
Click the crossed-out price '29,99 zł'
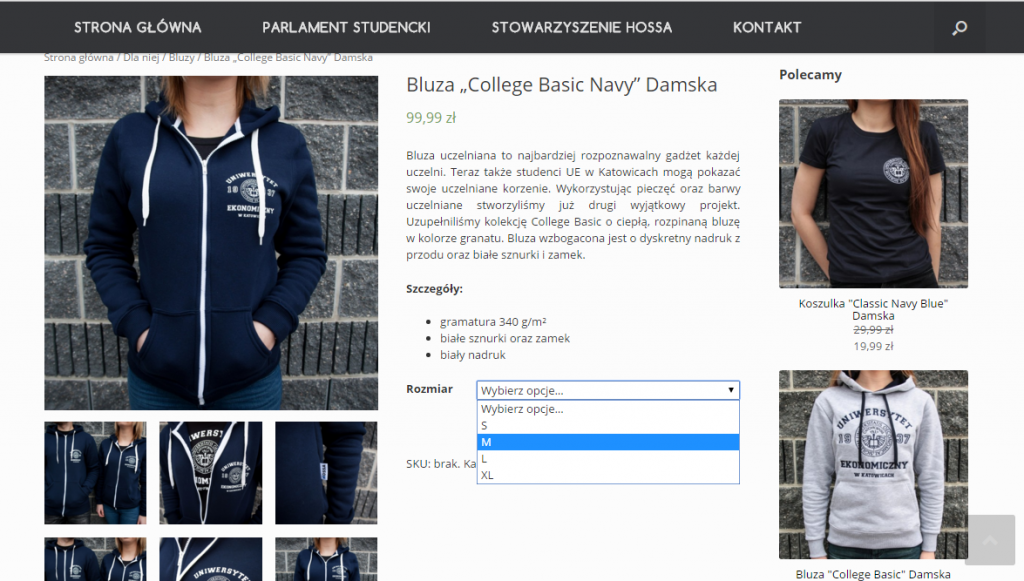pos(873,330)
